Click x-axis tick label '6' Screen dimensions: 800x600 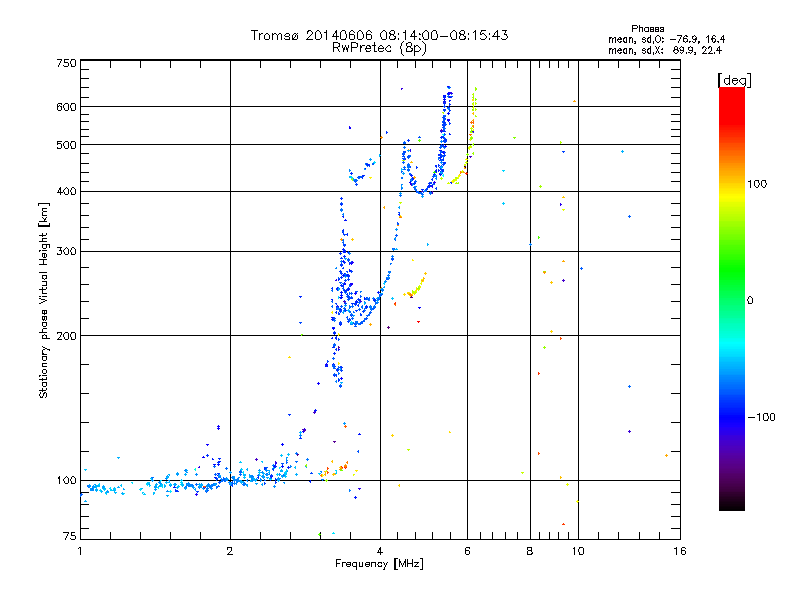tap(467, 551)
